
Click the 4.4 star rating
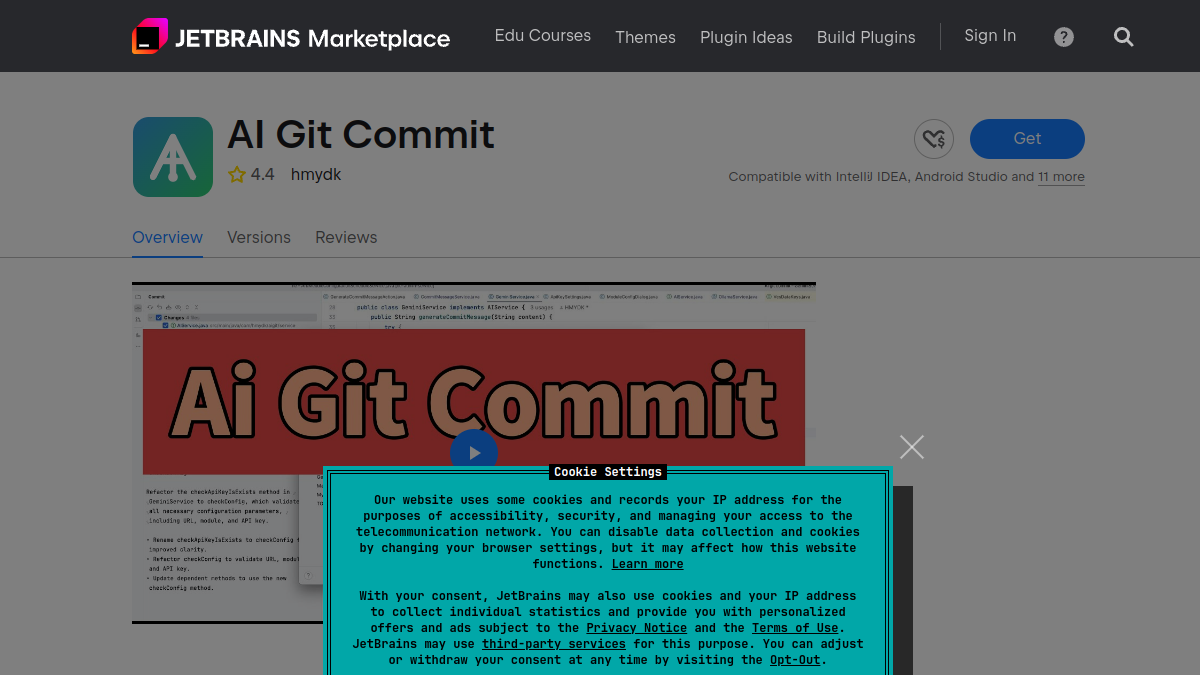[x=251, y=174]
